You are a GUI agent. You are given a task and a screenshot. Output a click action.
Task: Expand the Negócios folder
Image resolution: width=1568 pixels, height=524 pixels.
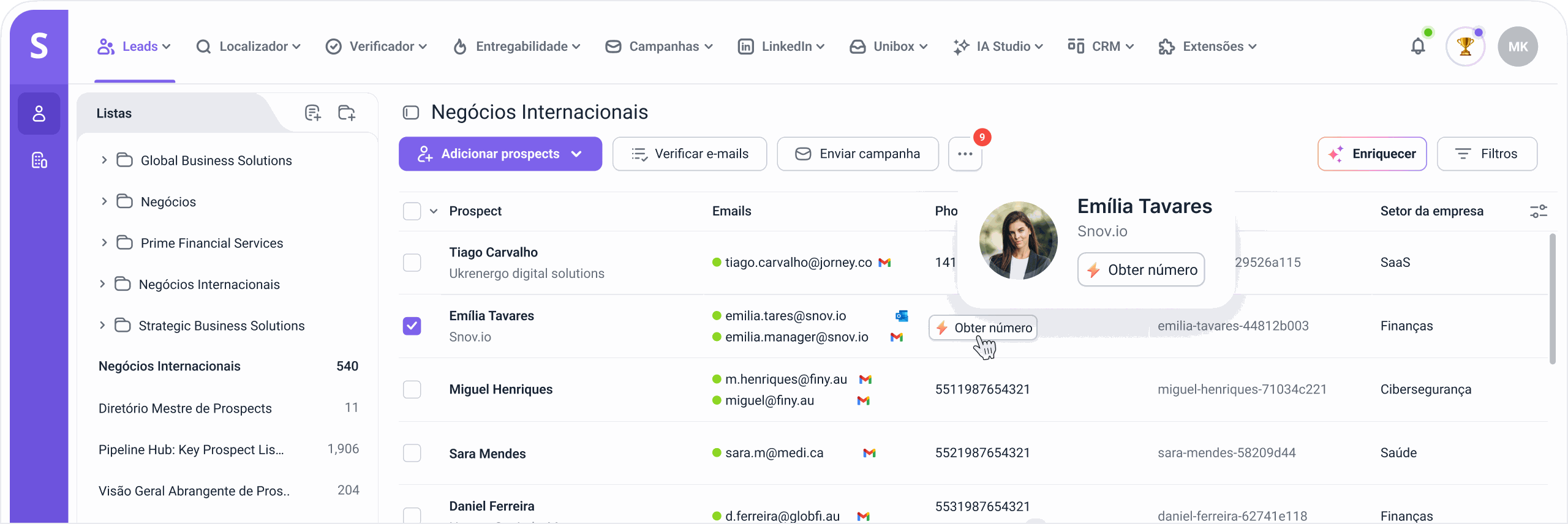click(104, 201)
